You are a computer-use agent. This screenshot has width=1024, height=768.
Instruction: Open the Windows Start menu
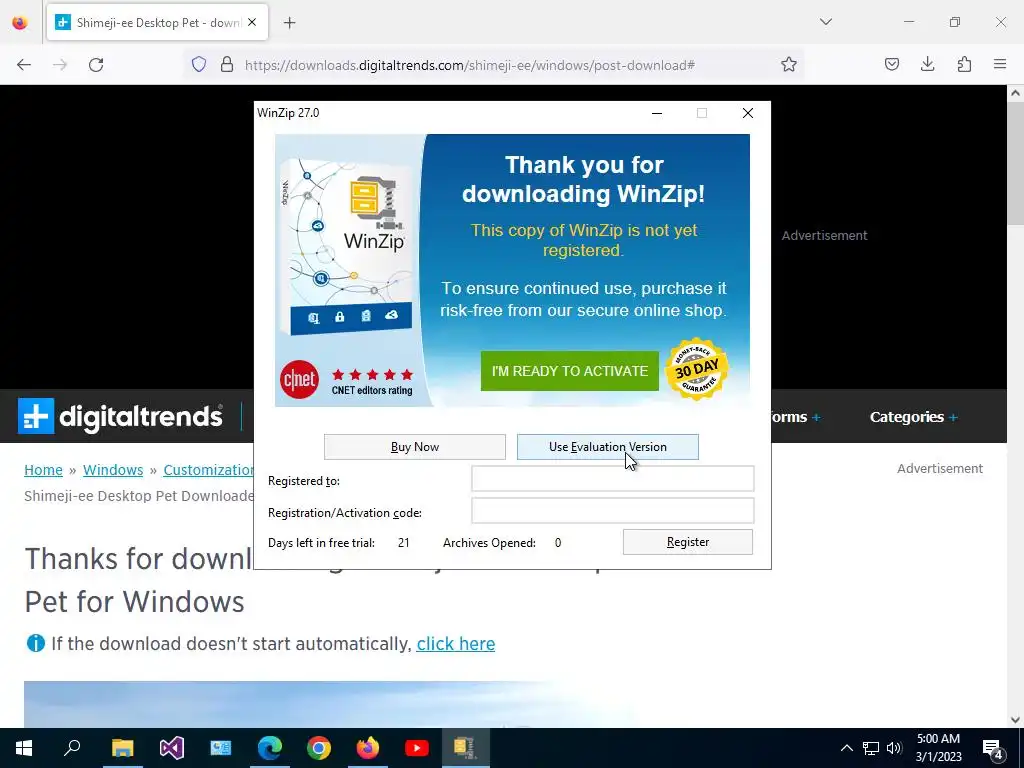[x=24, y=748]
